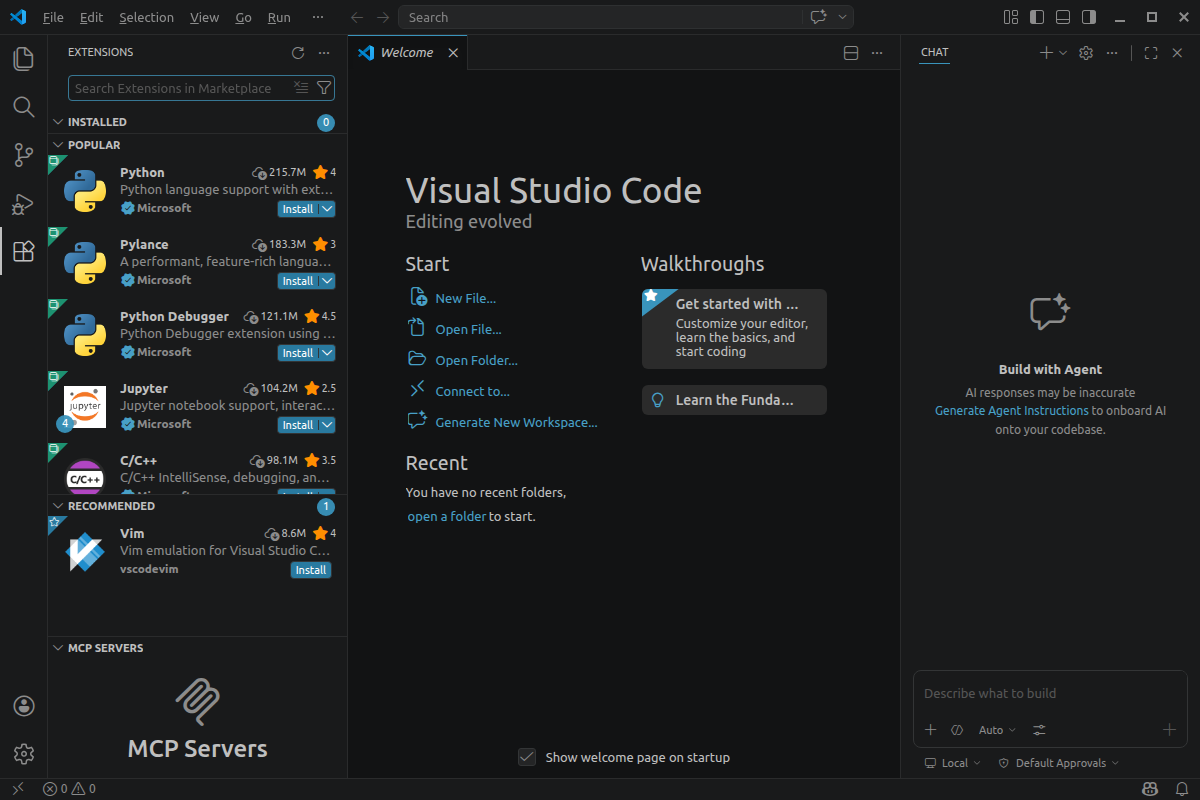Image resolution: width=1200 pixels, height=800 pixels.
Task: Toggle the Secondary Side Bar visibility
Action: click(1089, 17)
